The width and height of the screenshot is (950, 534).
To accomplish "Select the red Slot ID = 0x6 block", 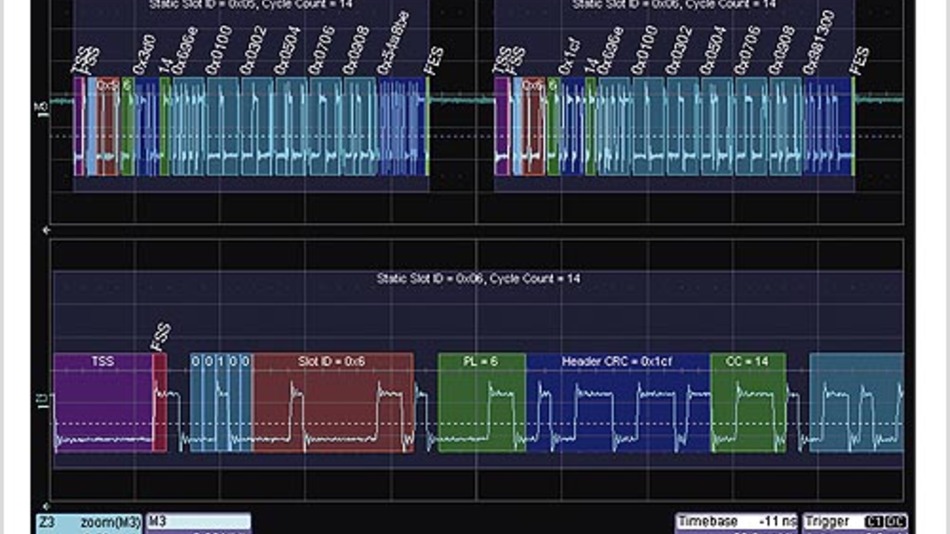I will (x=332, y=402).
